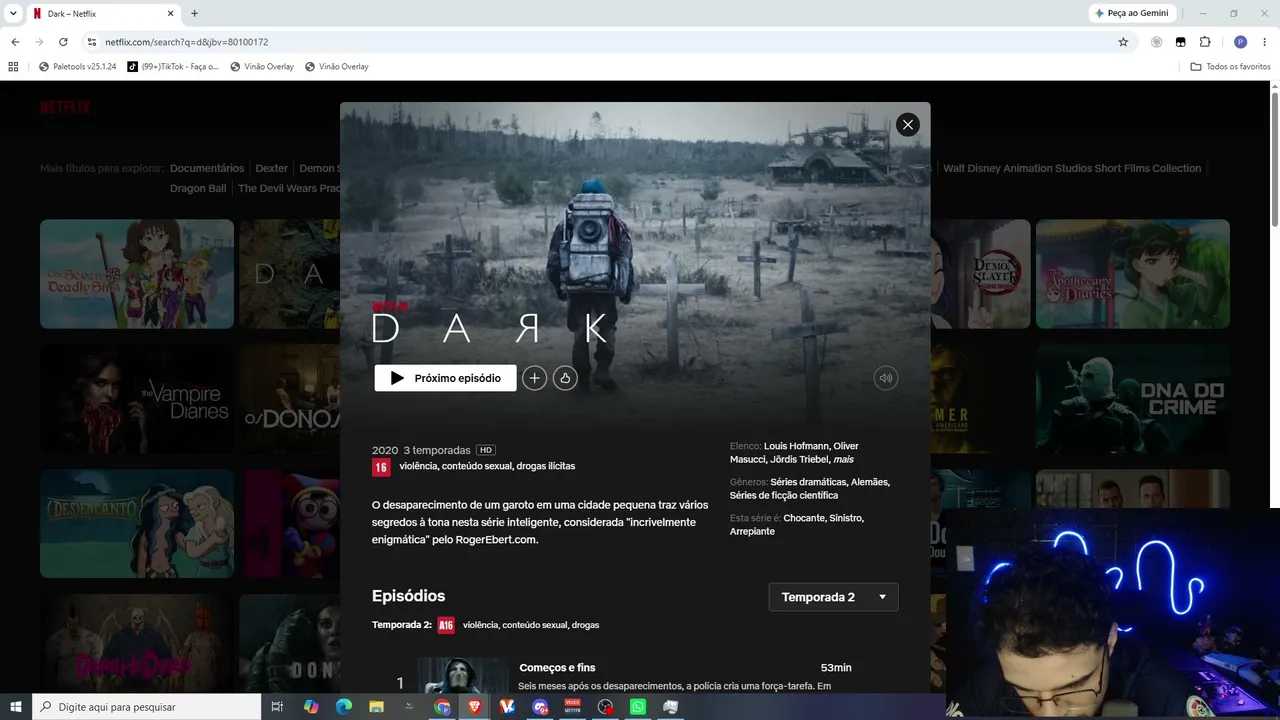
Task: Open the Apps grid in bookmarks bar
Action: (13, 67)
